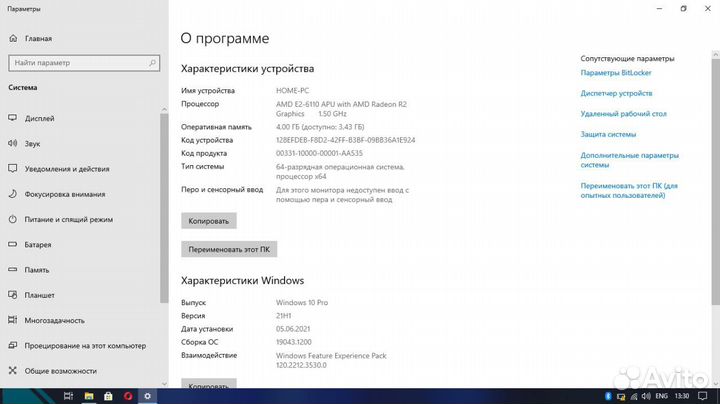The image size is (720, 404).
Task: Switch the ENG input language indicator
Action: 661,396
